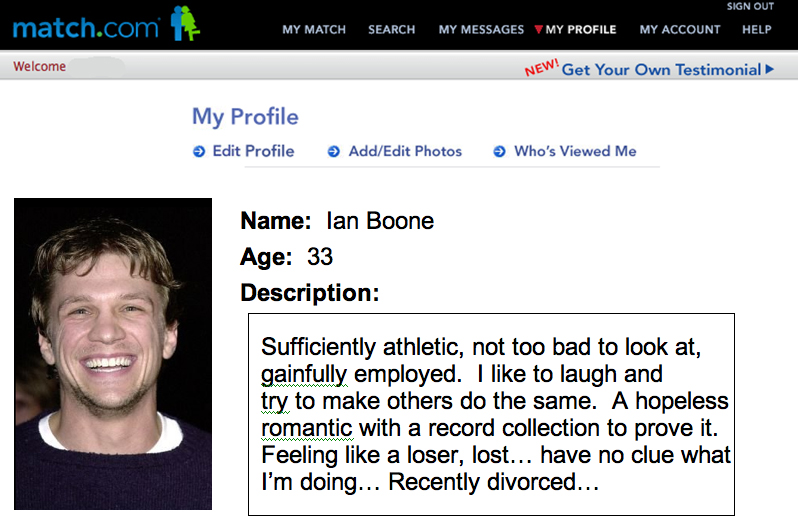Click the arrow icon beside Add/Edit Photos

pyautogui.click(x=334, y=152)
